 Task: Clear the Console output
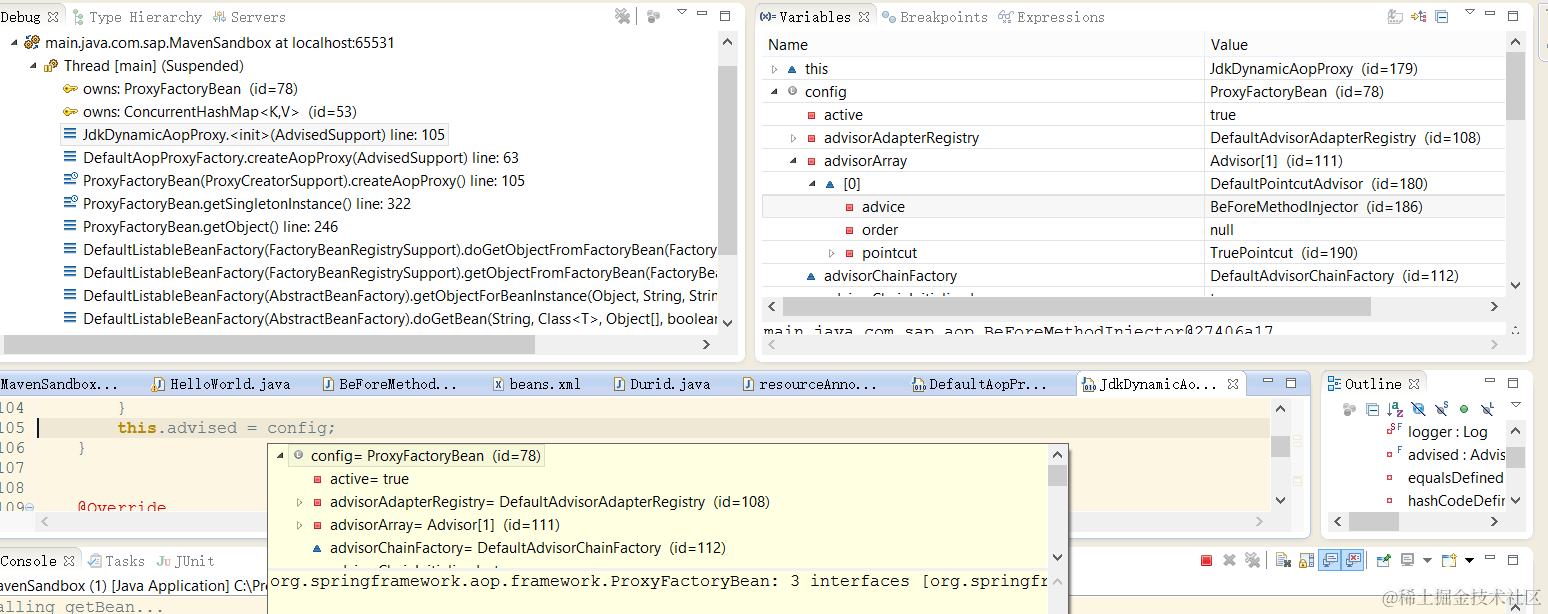point(1284,561)
